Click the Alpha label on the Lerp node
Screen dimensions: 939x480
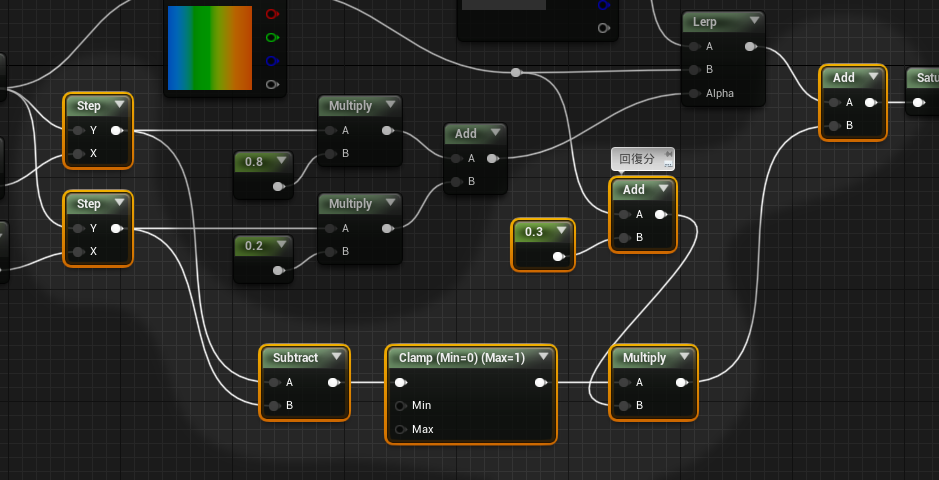click(x=720, y=93)
